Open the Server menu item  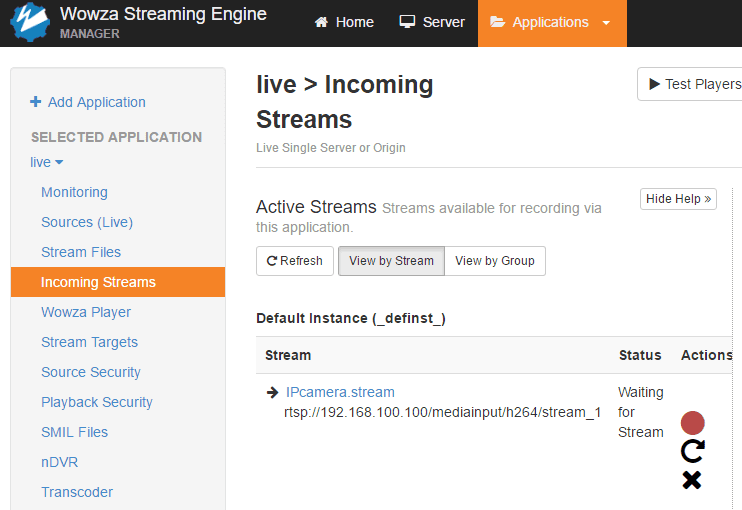pos(432,22)
